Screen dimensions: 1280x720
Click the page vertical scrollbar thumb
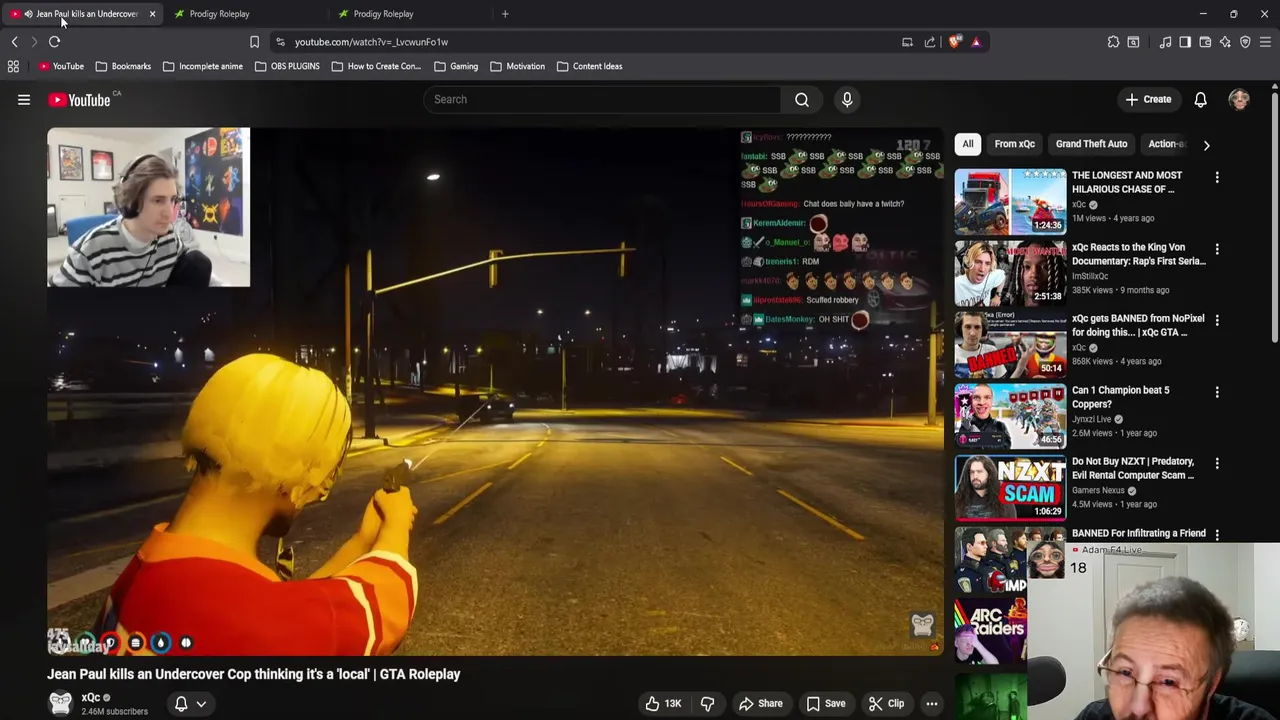tap(1275, 216)
